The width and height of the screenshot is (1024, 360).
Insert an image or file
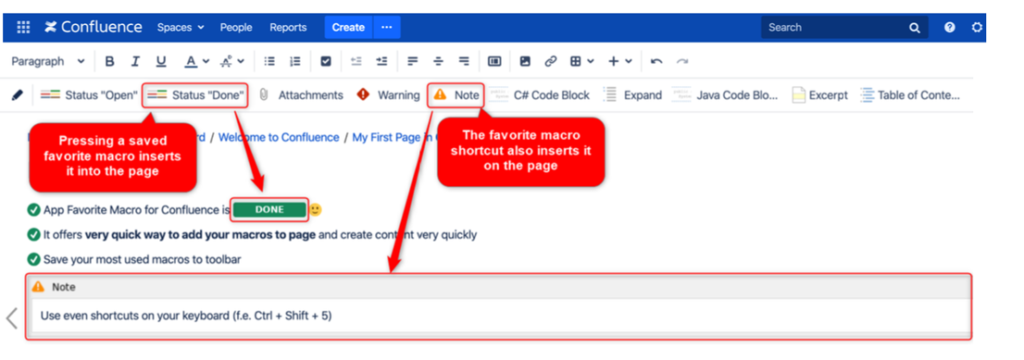(x=525, y=61)
